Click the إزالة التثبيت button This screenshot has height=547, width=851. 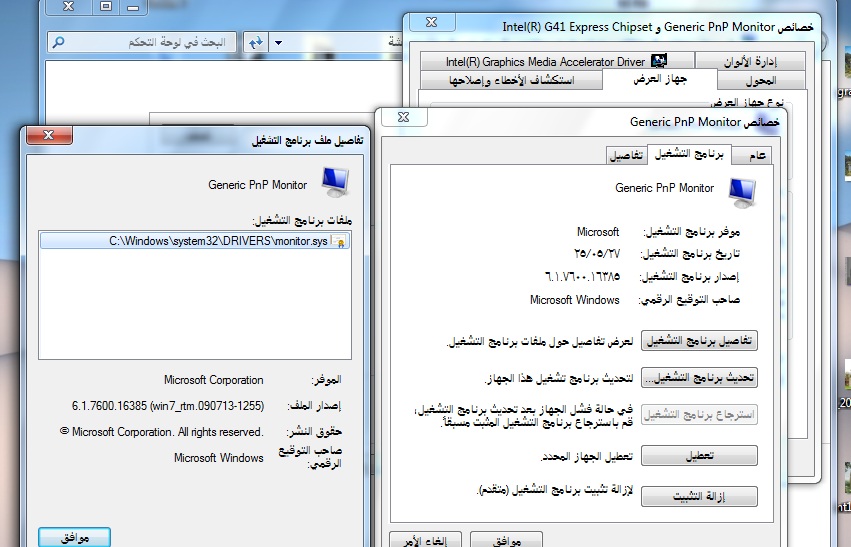(700, 497)
